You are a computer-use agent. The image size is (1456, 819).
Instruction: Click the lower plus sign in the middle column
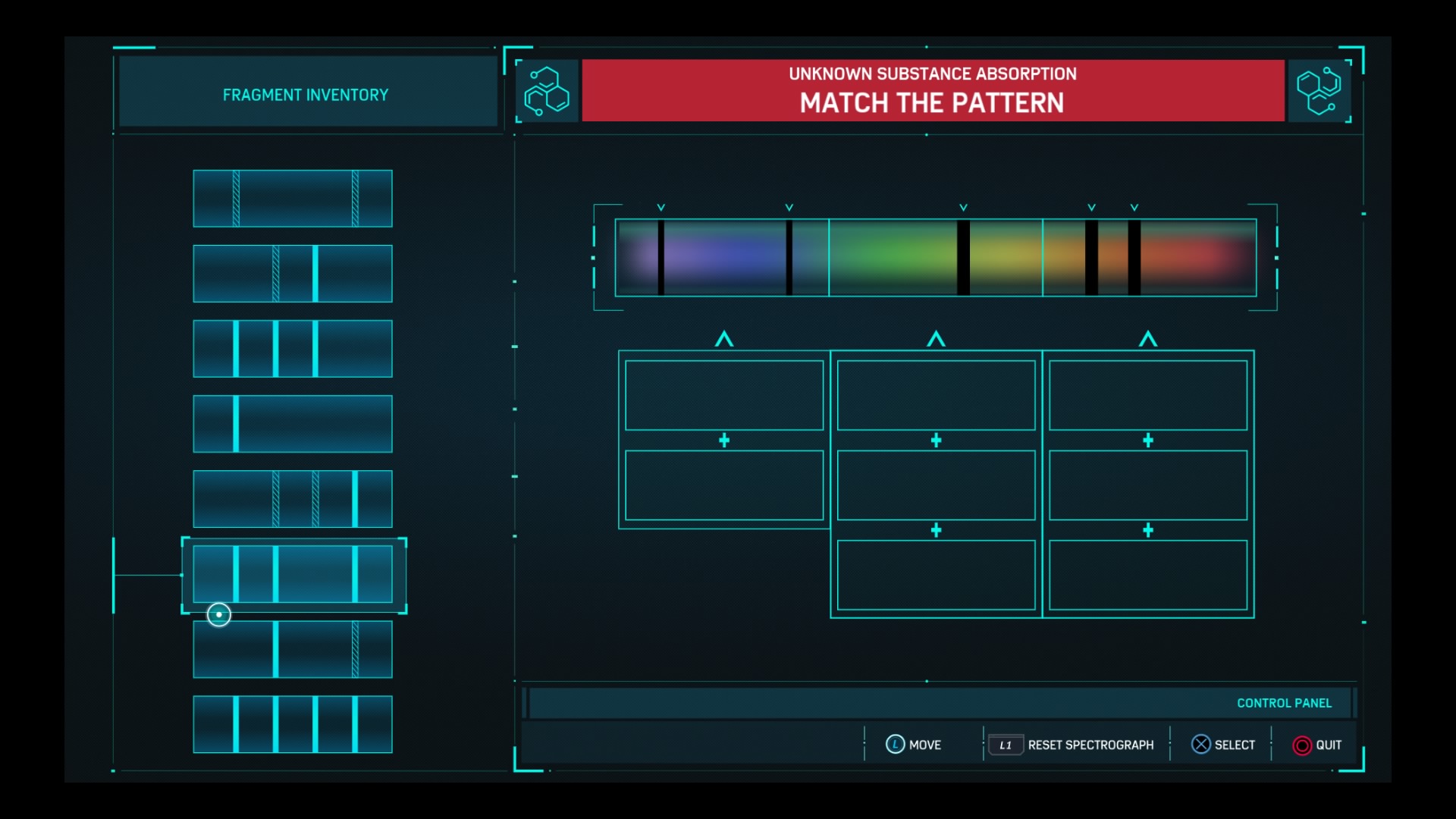tap(936, 530)
